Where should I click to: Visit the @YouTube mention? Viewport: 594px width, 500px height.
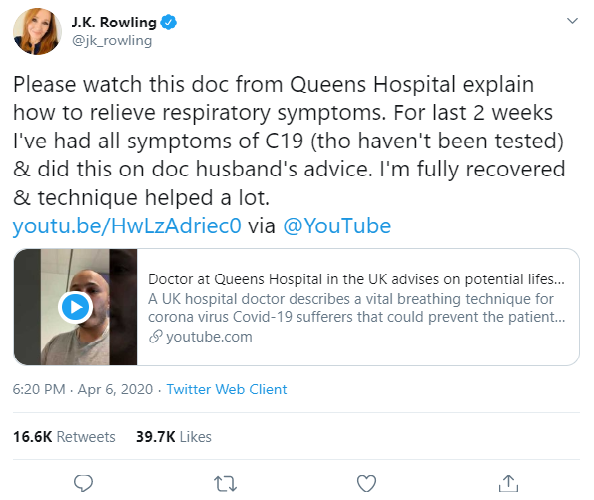337,226
